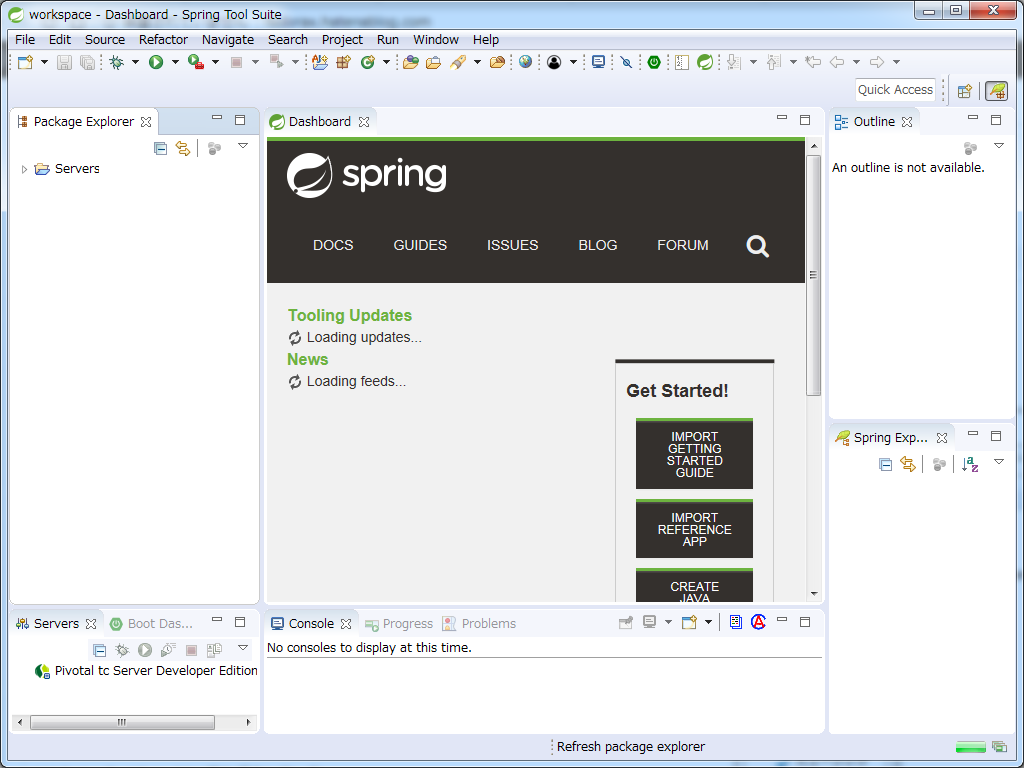Screen dimensions: 1024x768
Task: Click the IMPORT GETTING STARTED GUIDE button
Action: coord(694,454)
